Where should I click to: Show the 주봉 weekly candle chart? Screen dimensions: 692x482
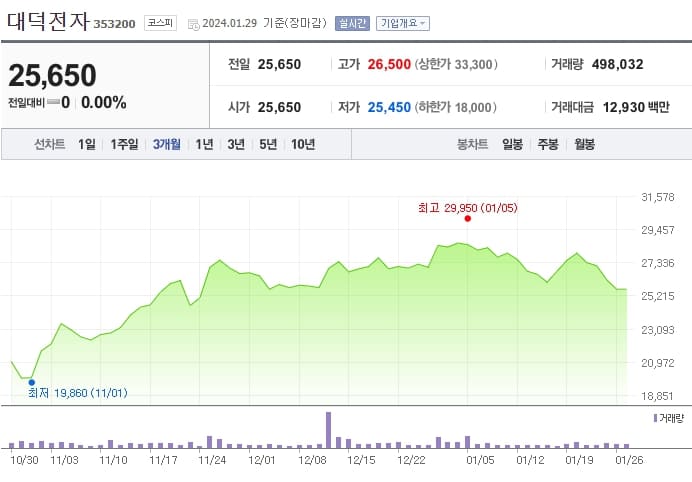(x=548, y=144)
